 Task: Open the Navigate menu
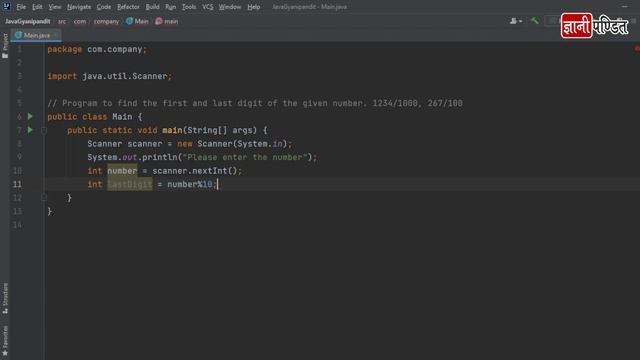click(79, 7)
